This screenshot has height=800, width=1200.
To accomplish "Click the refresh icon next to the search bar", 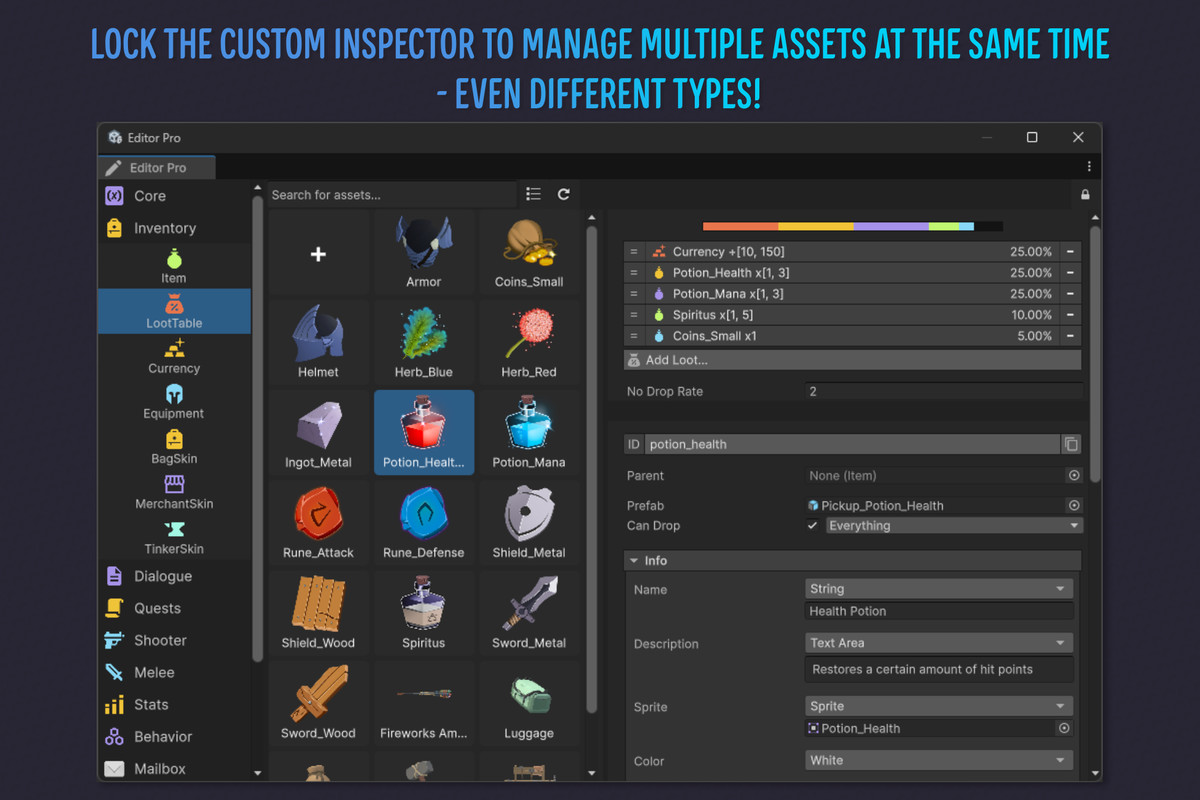I will (565, 193).
